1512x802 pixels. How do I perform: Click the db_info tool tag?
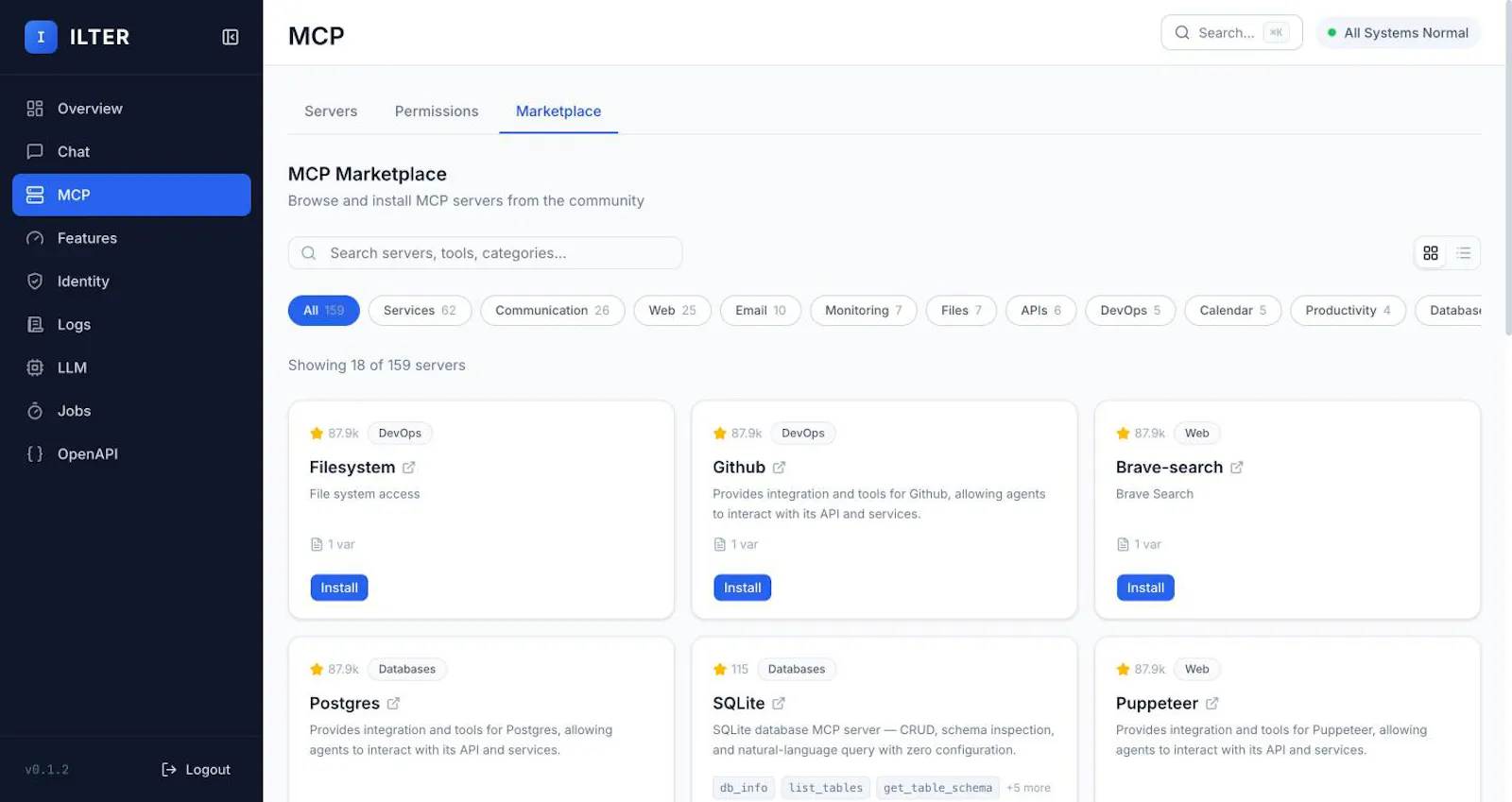[x=744, y=788]
